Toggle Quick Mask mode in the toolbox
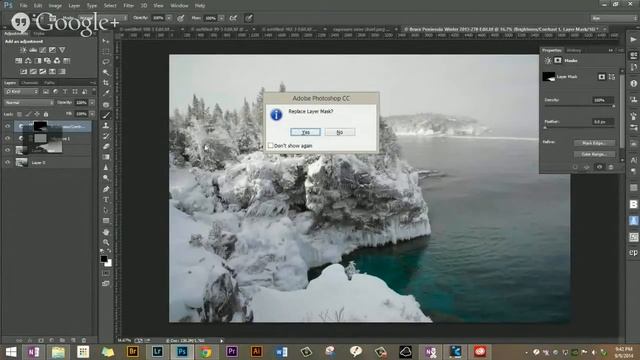 [106, 273]
